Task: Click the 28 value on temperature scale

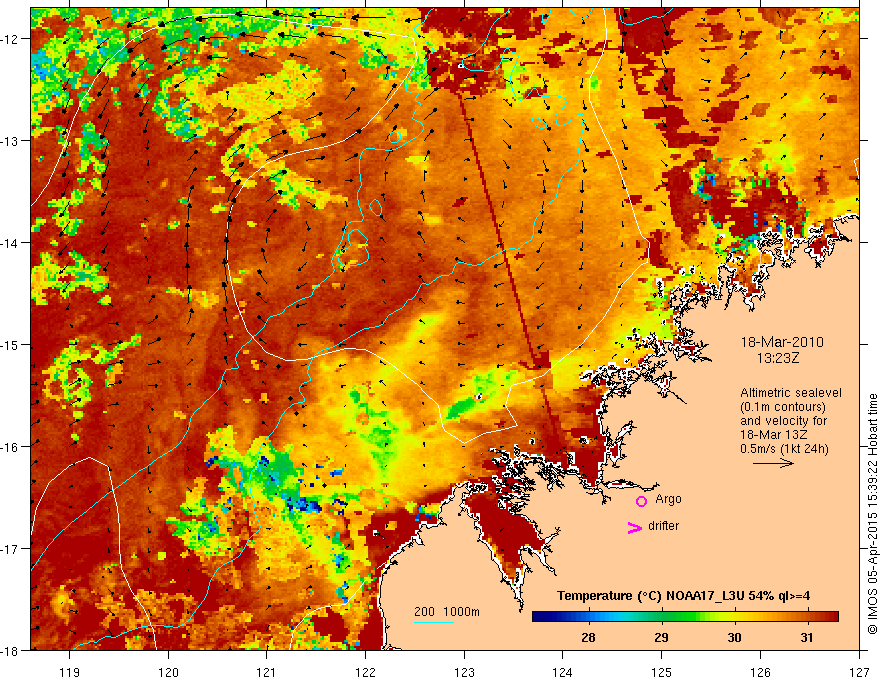Action: (588, 637)
